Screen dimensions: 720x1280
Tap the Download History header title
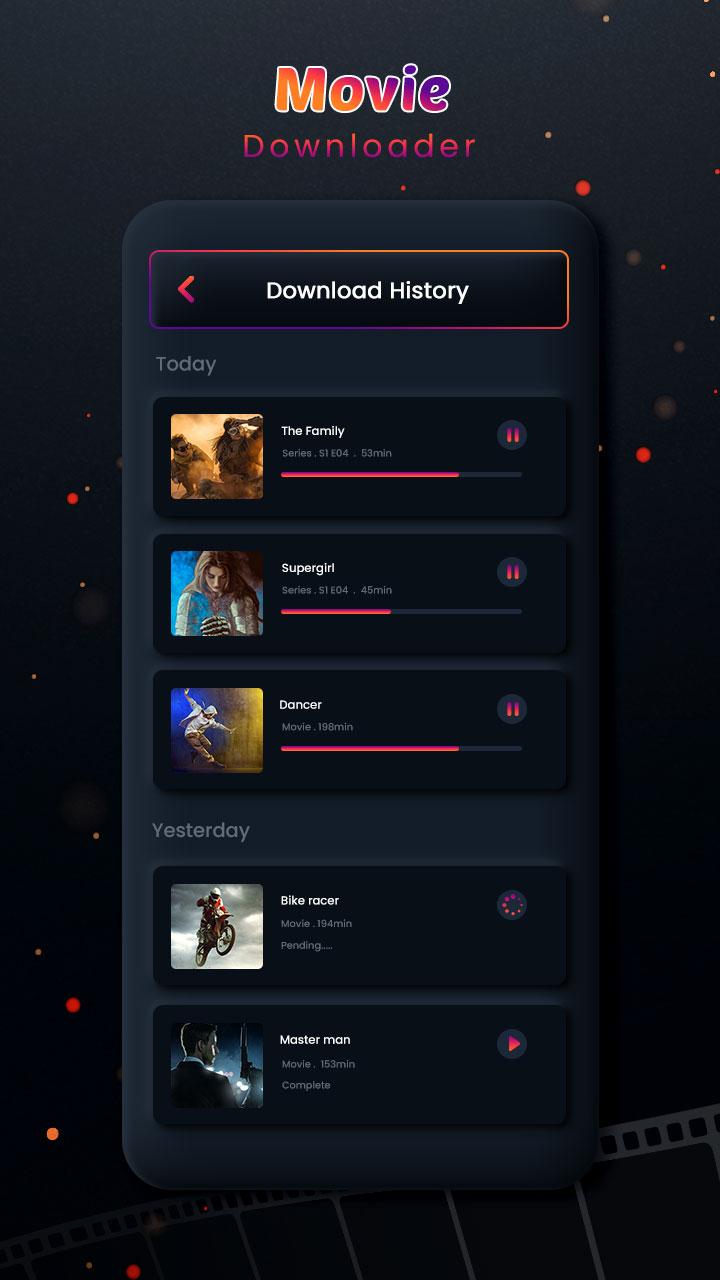pos(367,291)
